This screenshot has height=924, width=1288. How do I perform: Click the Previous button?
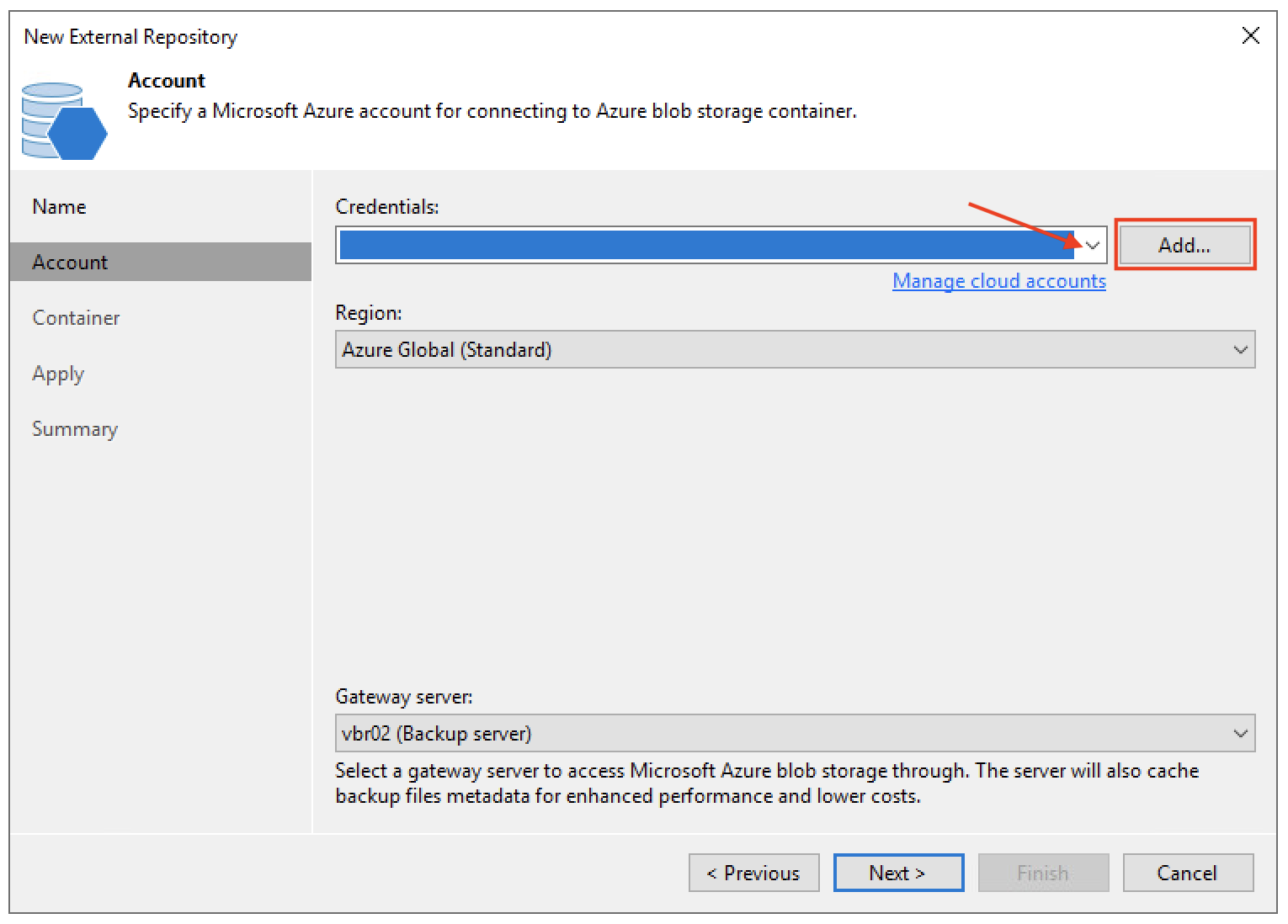[x=753, y=873]
